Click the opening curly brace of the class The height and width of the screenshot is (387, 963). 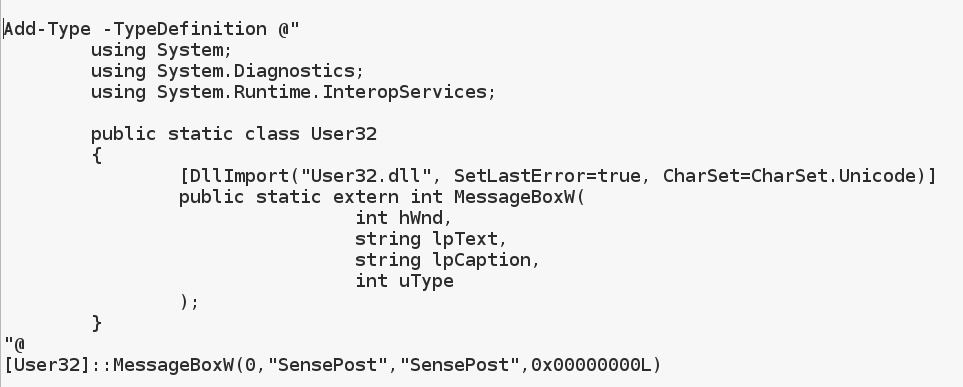click(96, 155)
